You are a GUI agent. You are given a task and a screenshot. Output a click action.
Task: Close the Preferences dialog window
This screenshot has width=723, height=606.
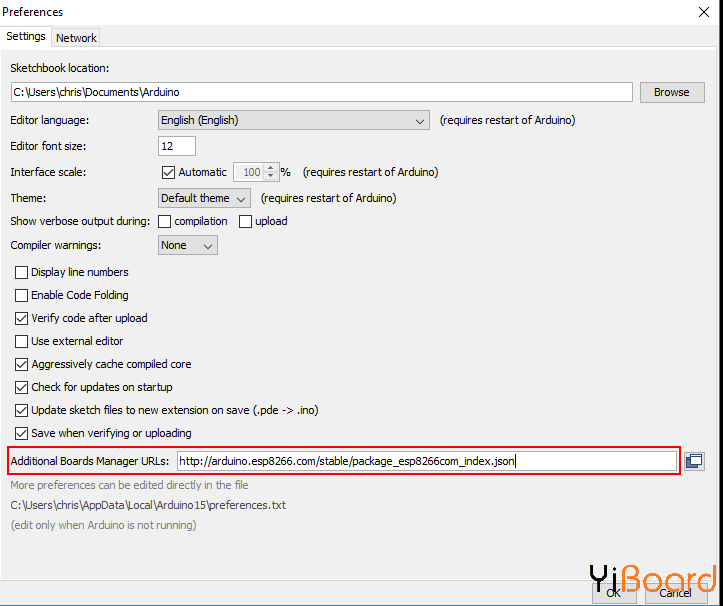tap(703, 12)
